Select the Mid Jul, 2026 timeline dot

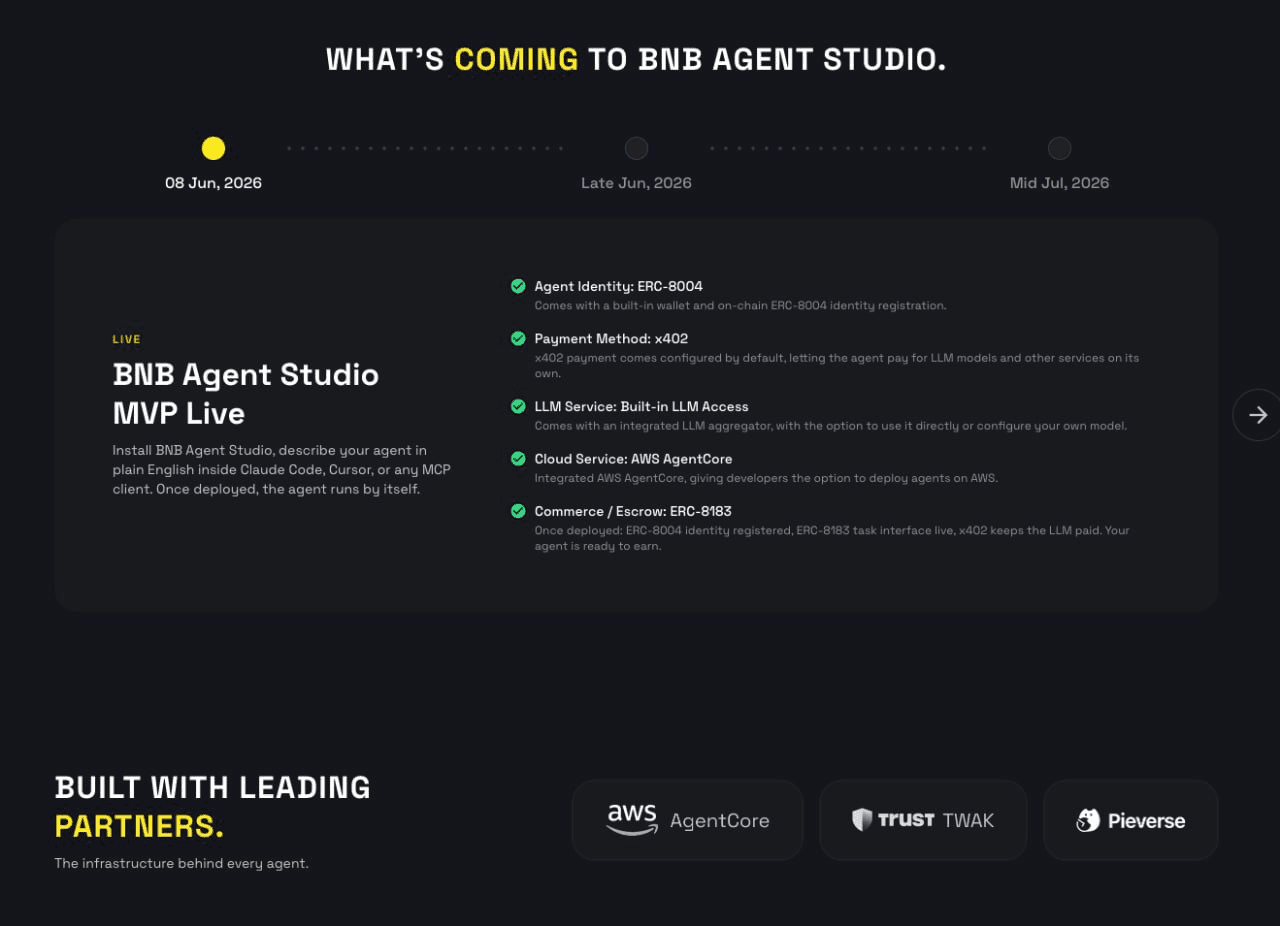[x=1059, y=148]
